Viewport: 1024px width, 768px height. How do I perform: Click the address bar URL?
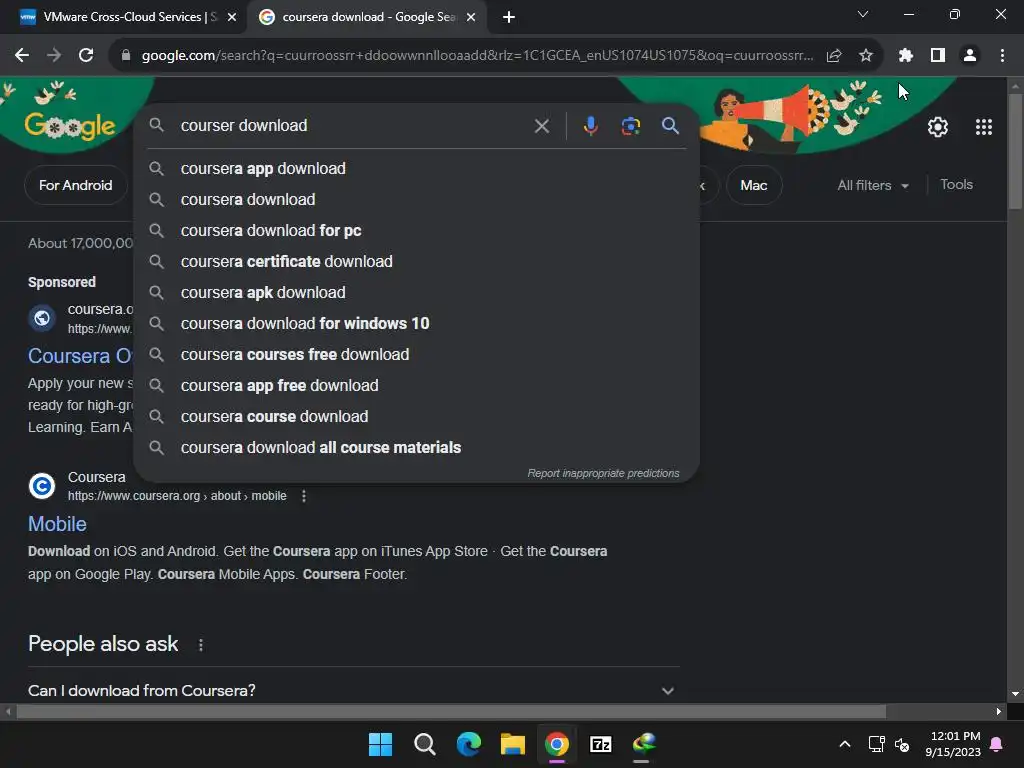pos(477,56)
